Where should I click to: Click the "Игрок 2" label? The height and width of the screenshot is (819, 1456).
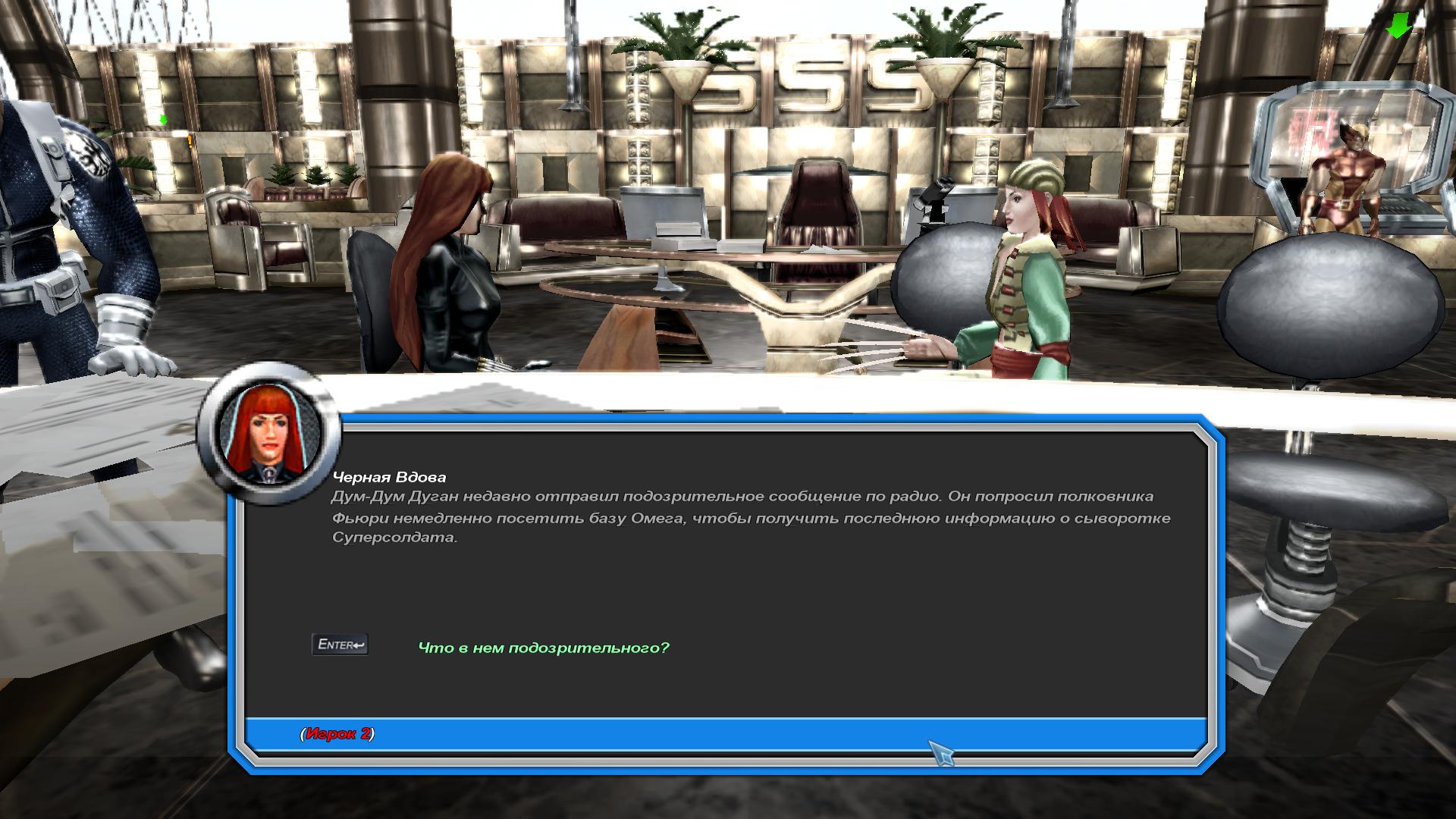point(337,733)
